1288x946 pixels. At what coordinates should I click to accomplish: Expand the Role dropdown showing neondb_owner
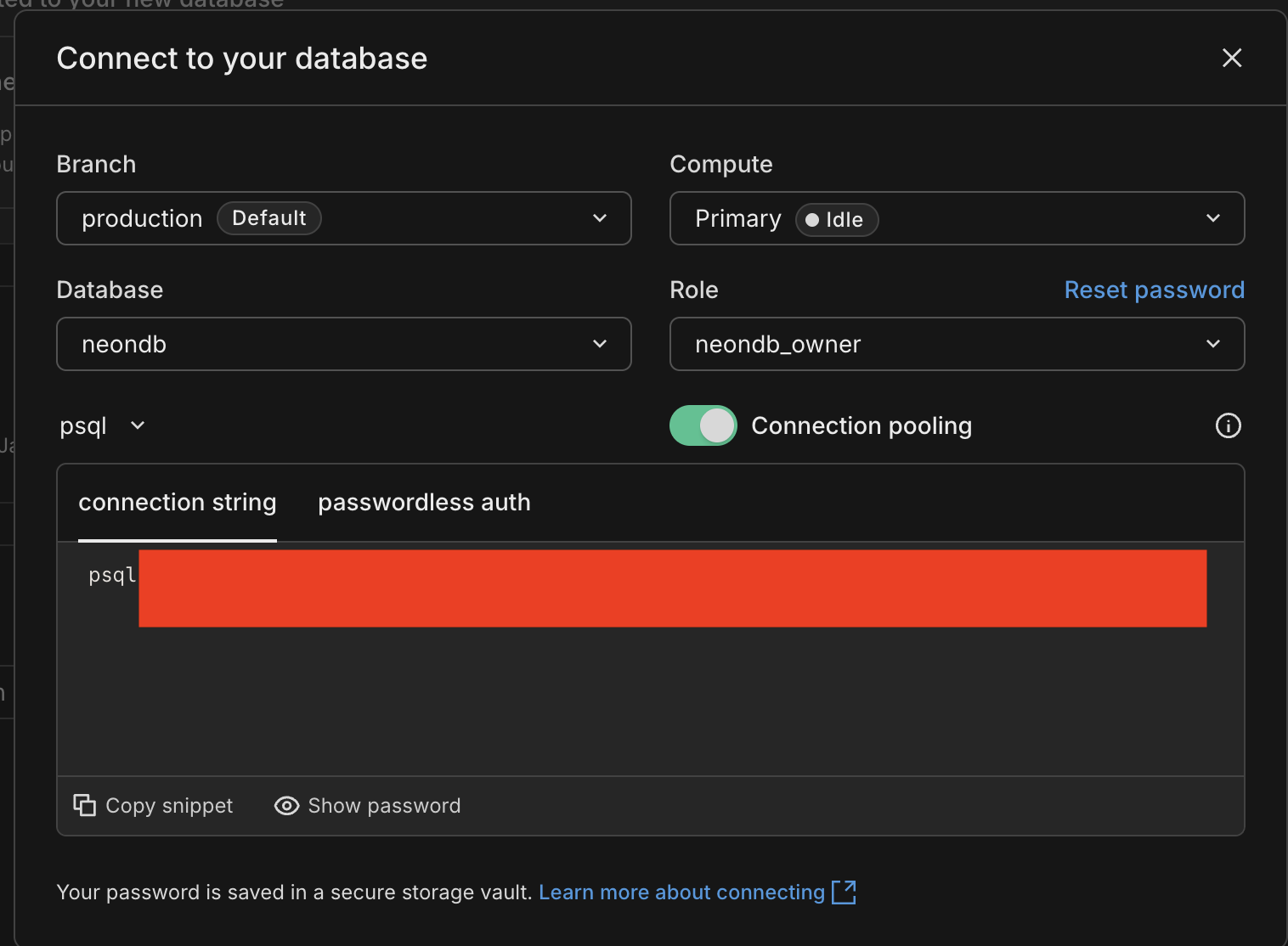click(x=957, y=344)
